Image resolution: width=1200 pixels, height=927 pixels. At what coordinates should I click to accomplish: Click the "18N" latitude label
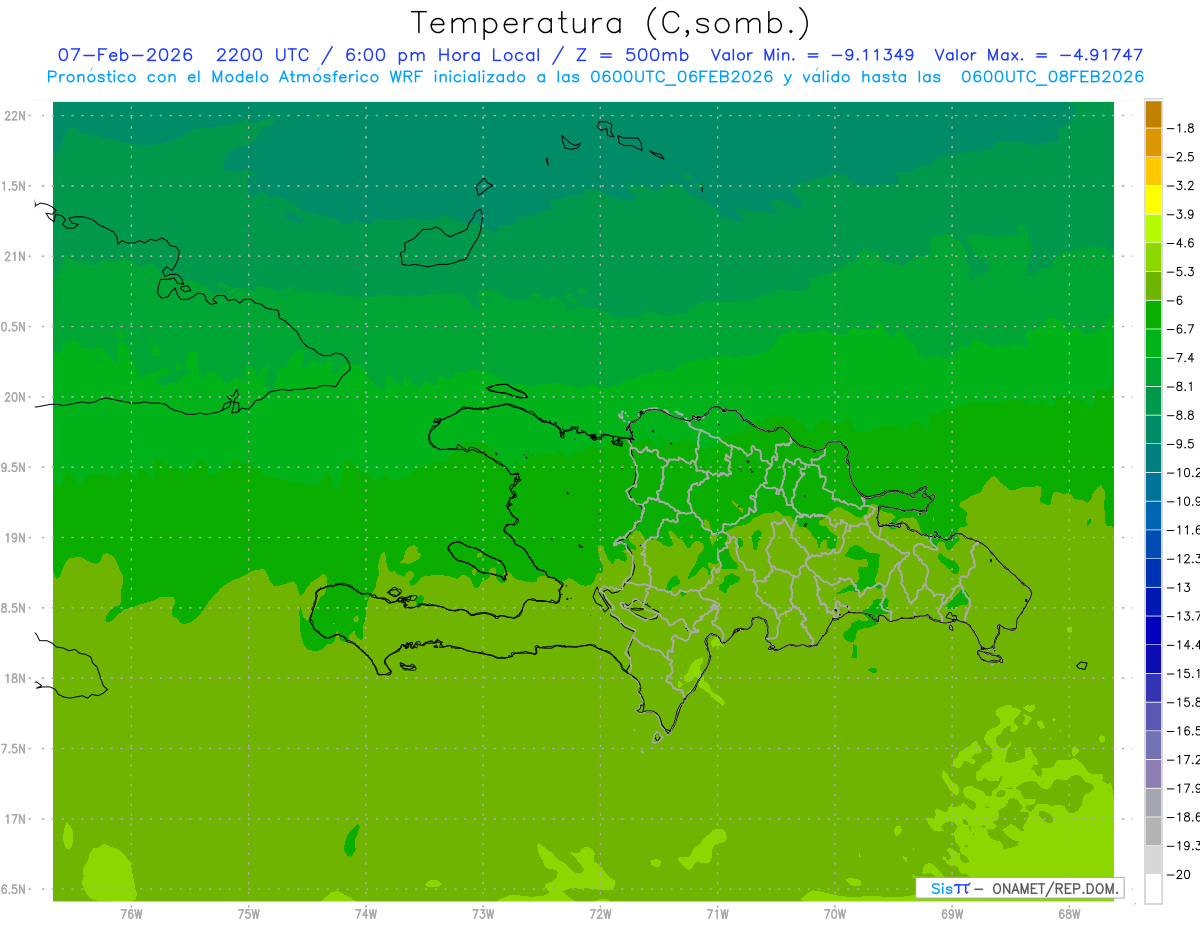pyautogui.click(x=17, y=679)
